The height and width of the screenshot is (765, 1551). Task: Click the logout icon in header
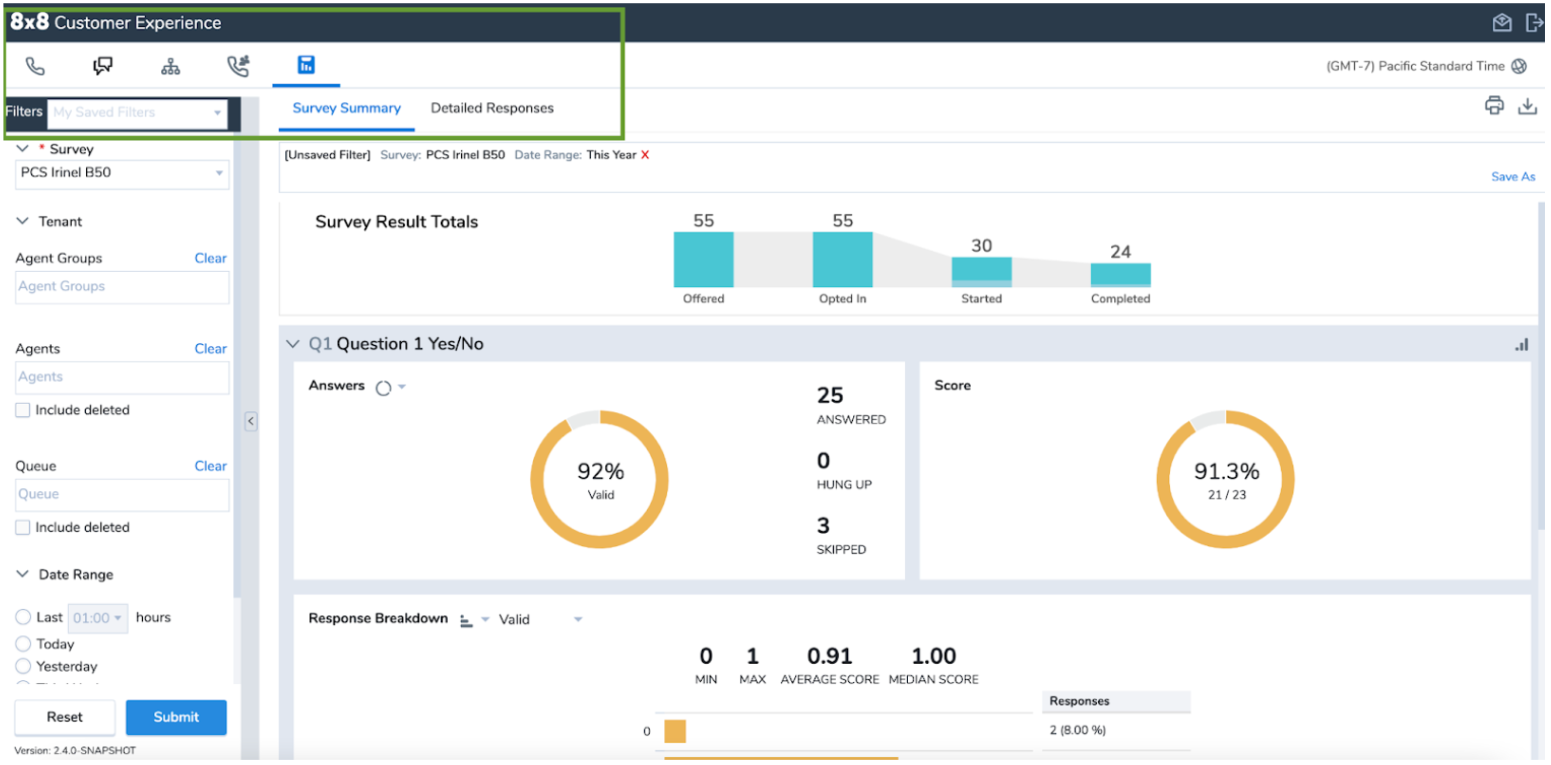click(1534, 22)
